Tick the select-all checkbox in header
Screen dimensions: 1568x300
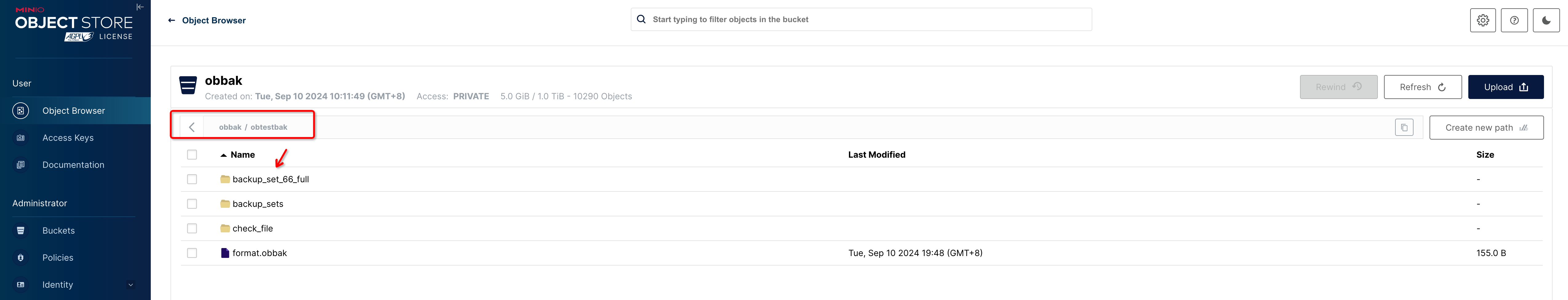click(192, 155)
